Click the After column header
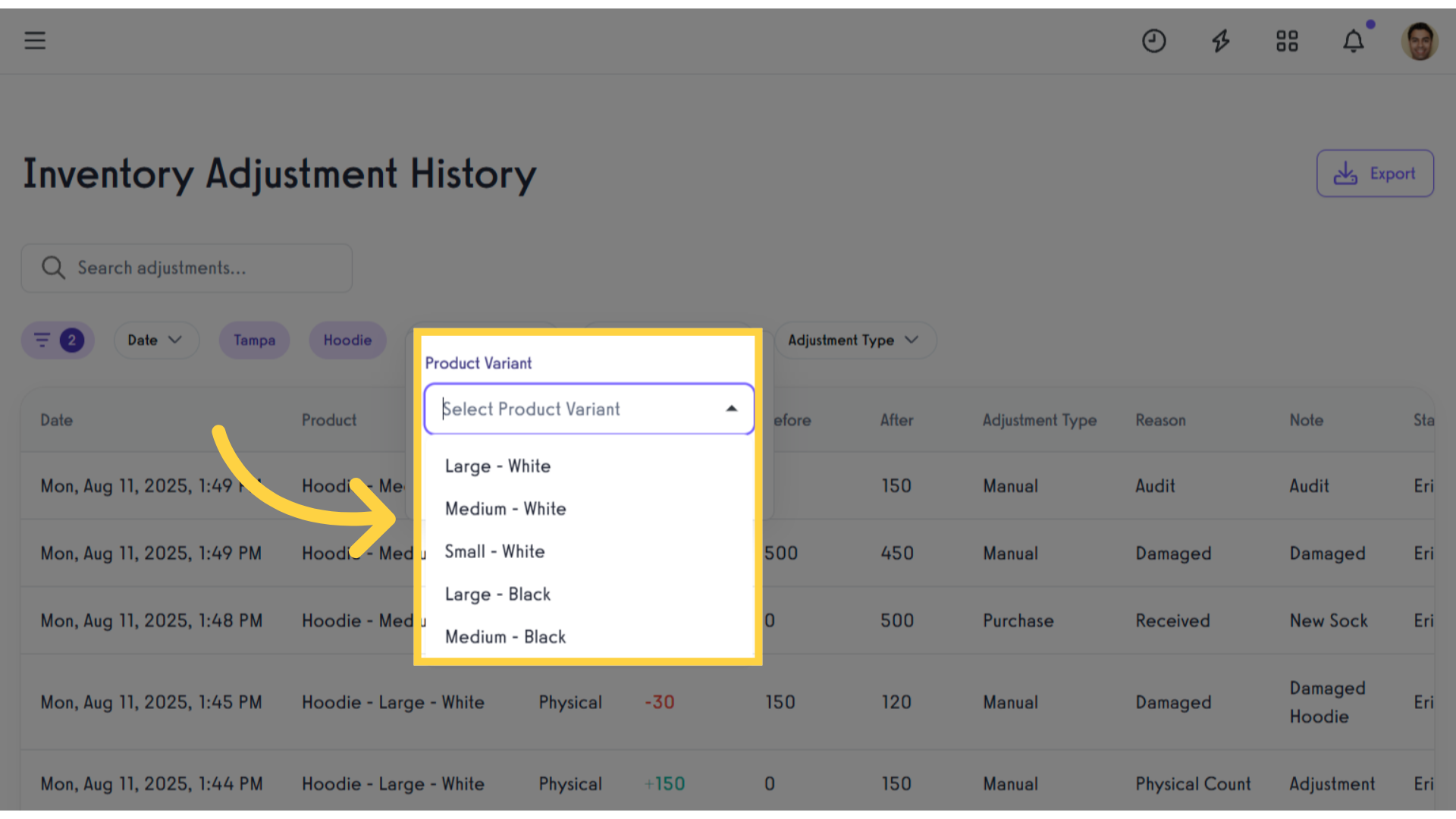The width and height of the screenshot is (1456, 819). click(896, 420)
